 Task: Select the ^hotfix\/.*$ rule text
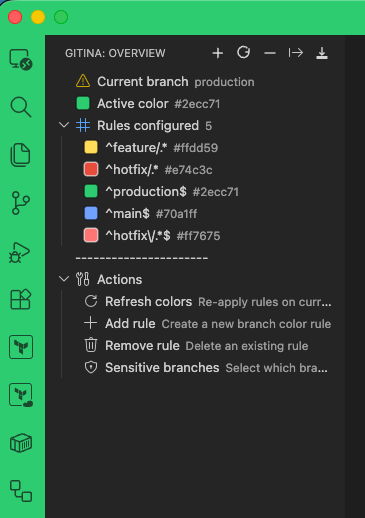click(138, 236)
